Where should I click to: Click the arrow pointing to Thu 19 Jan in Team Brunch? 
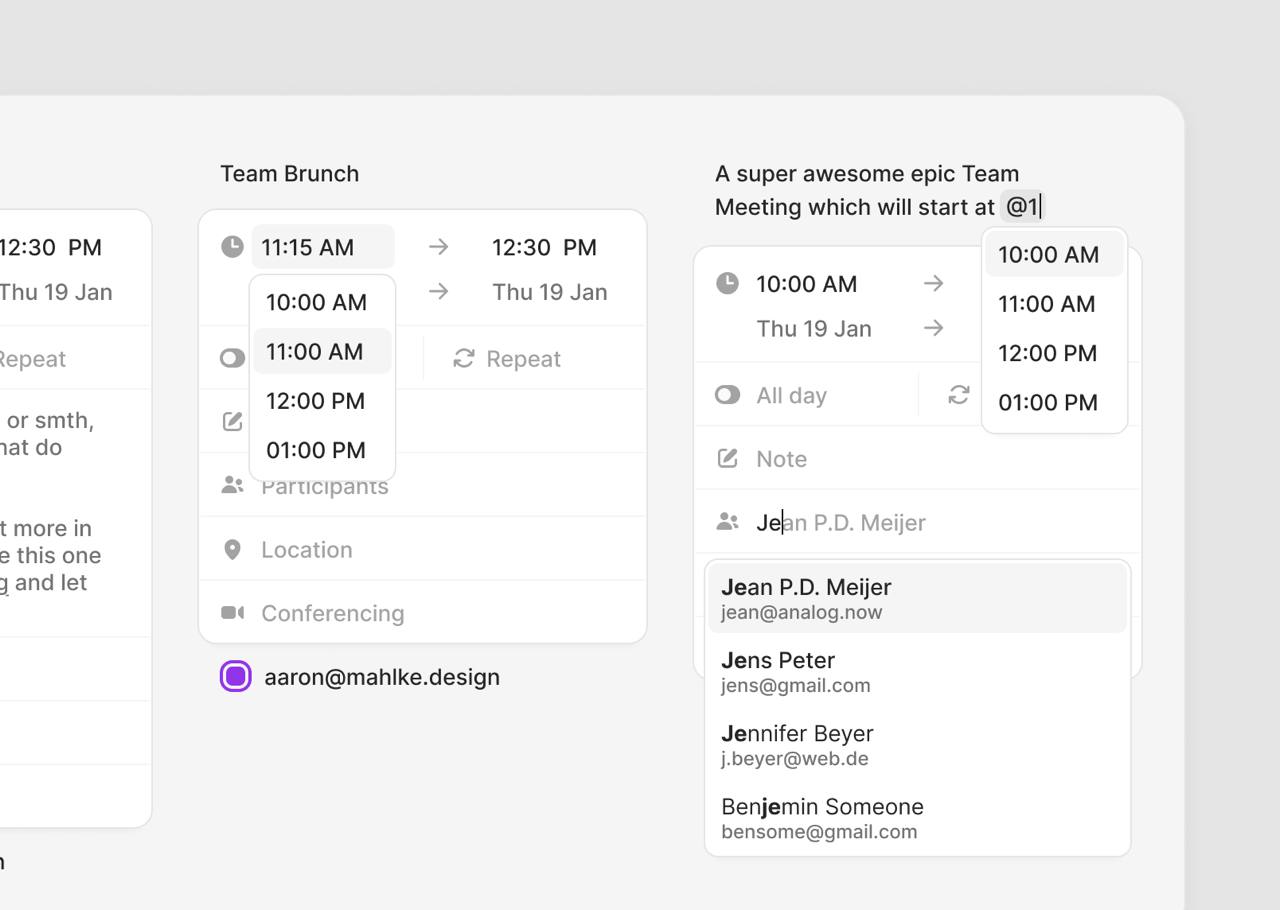coord(438,292)
